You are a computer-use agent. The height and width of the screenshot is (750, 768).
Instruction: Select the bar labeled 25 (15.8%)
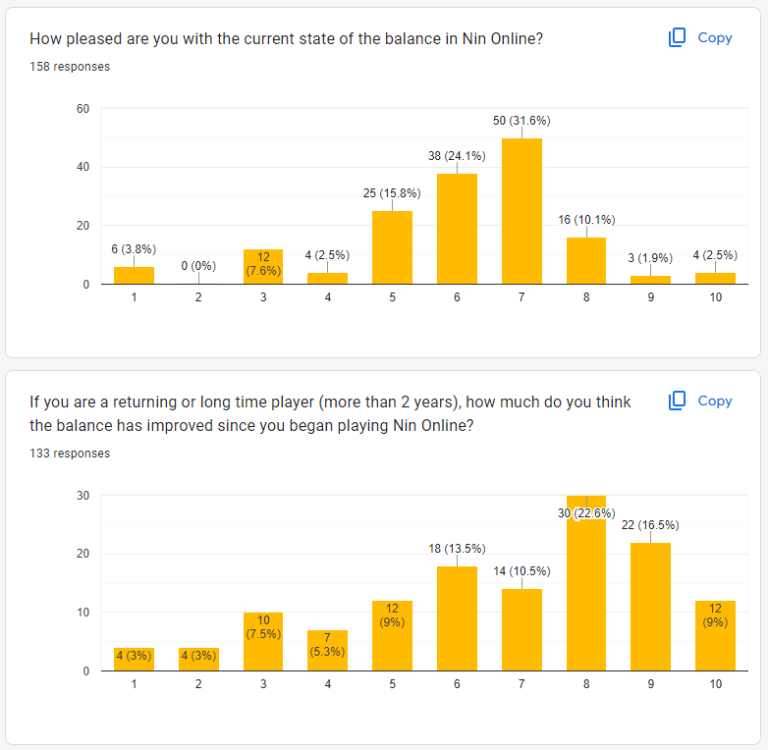(x=392, y=248)
